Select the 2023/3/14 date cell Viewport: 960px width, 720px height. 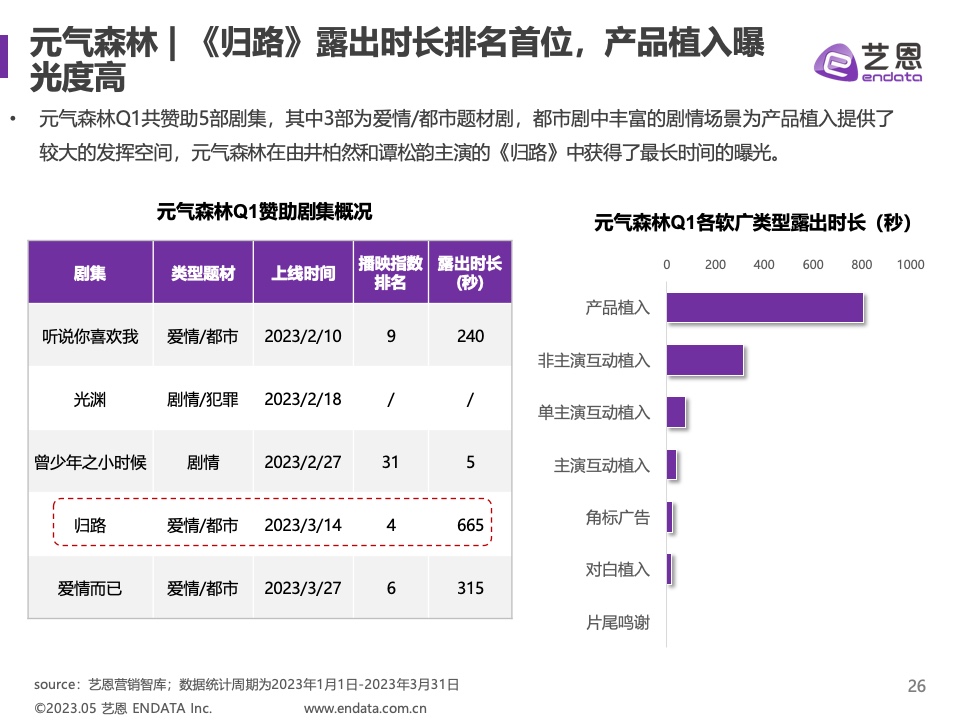tap(303, 525)
